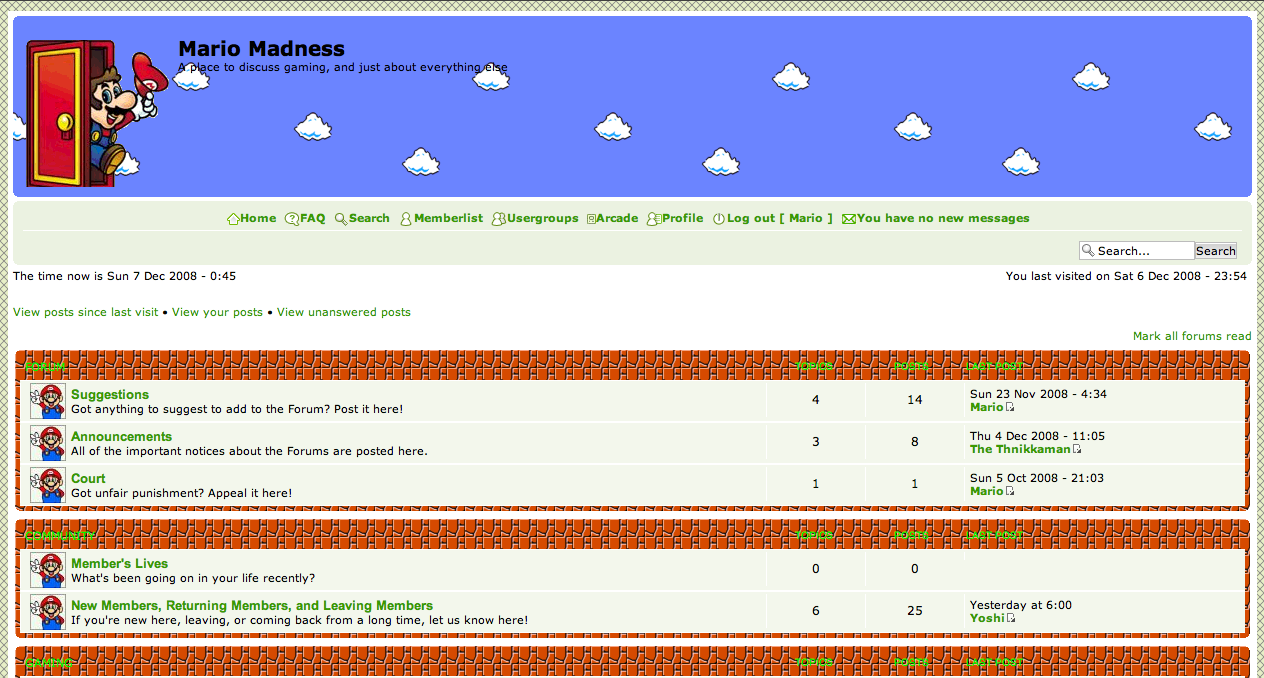The height and width of the screenshot is (678, 1264).
Task: Click 'You last visited on Sat 6 Dec' text
Action: point(1126,276)
